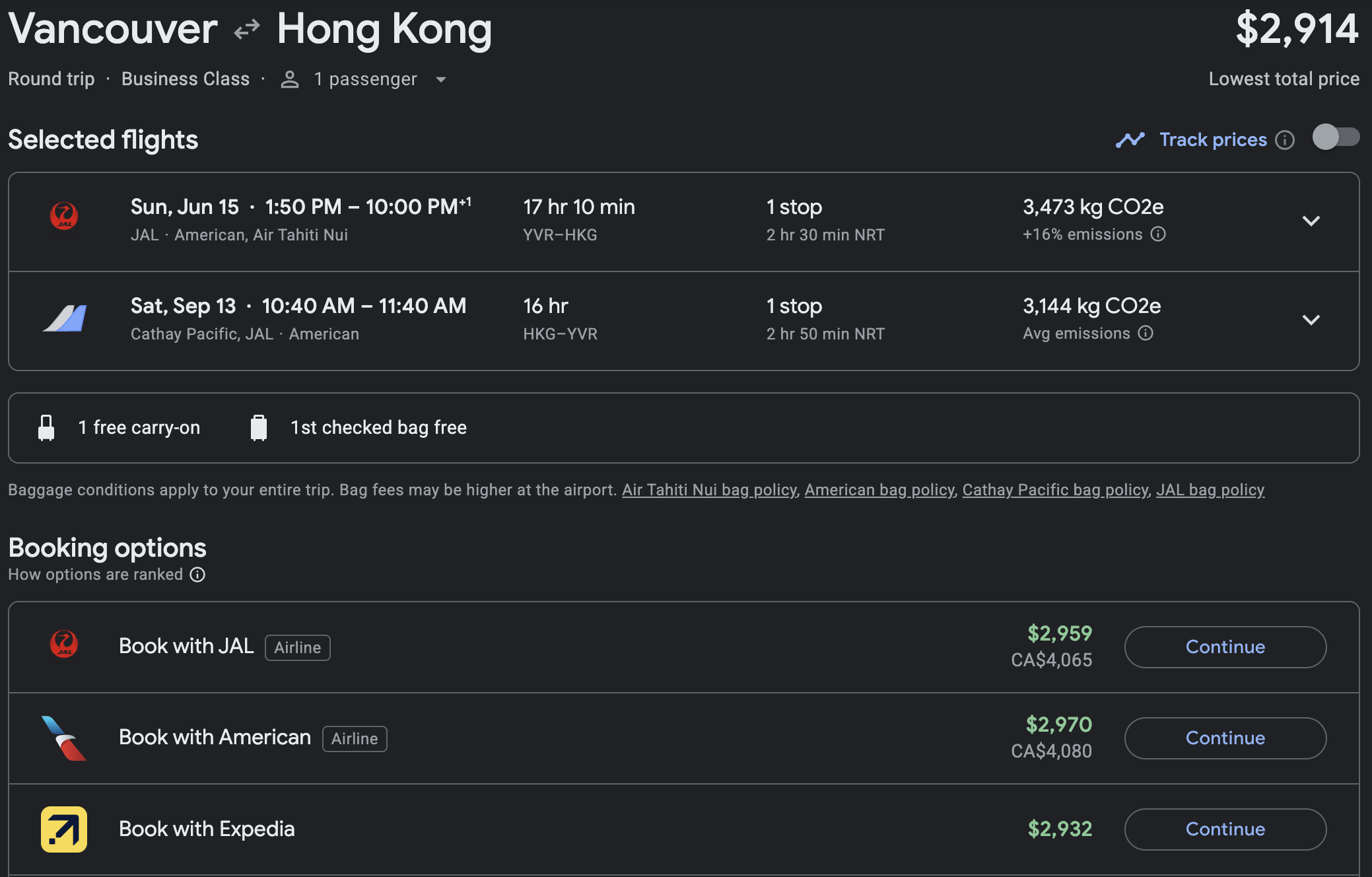Click the $2,959 JAL price
The width and height of the screenshot is (1372, 877).
click(x=1060, y=634)
